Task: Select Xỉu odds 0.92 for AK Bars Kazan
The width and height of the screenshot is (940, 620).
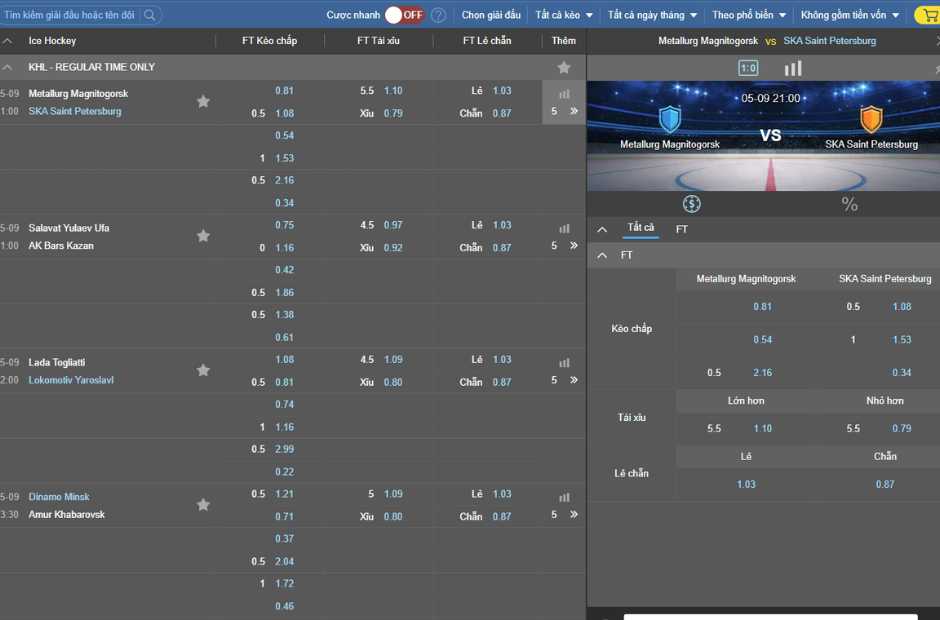Action: [393, 248]
